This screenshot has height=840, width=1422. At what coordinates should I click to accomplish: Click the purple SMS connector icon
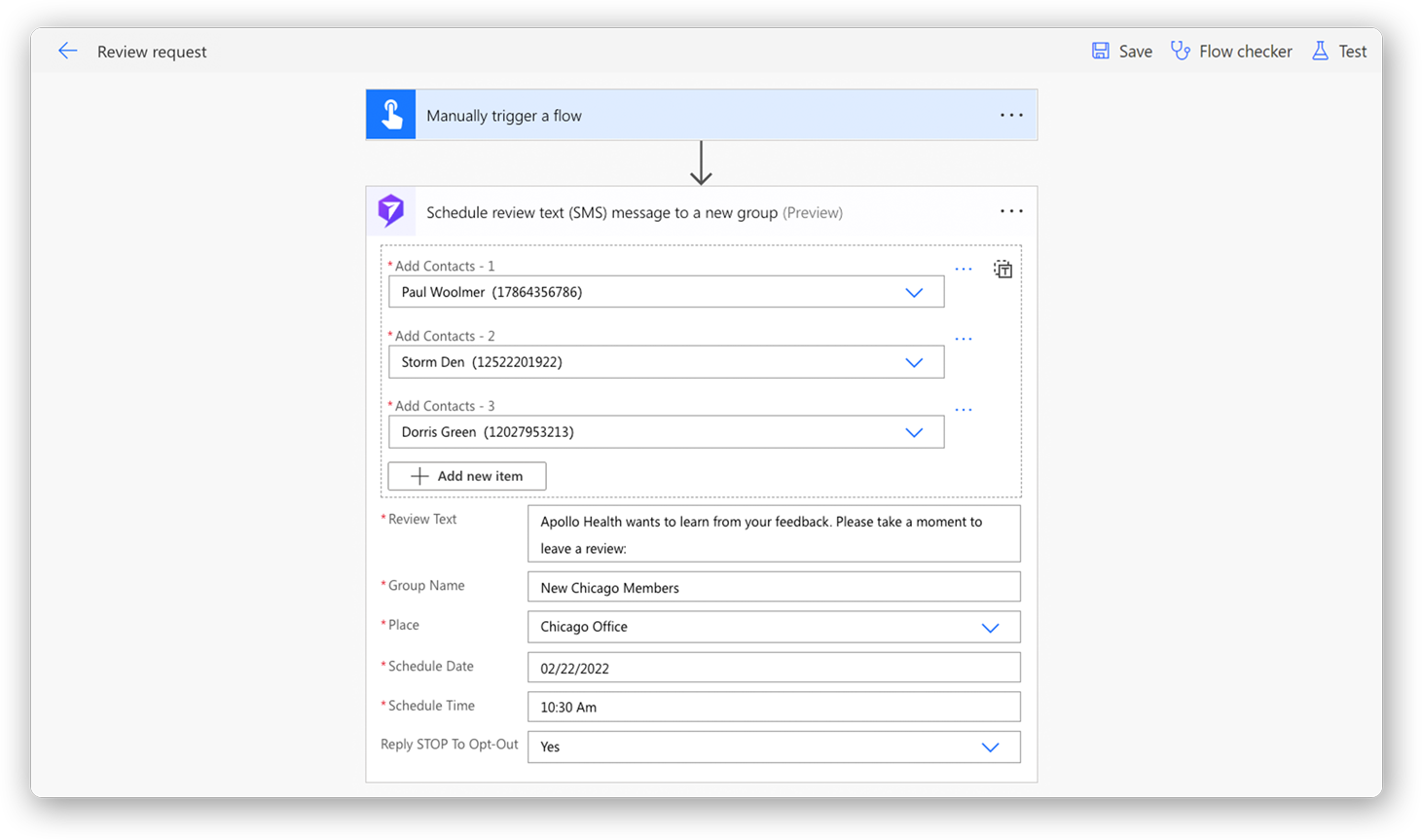391,211
